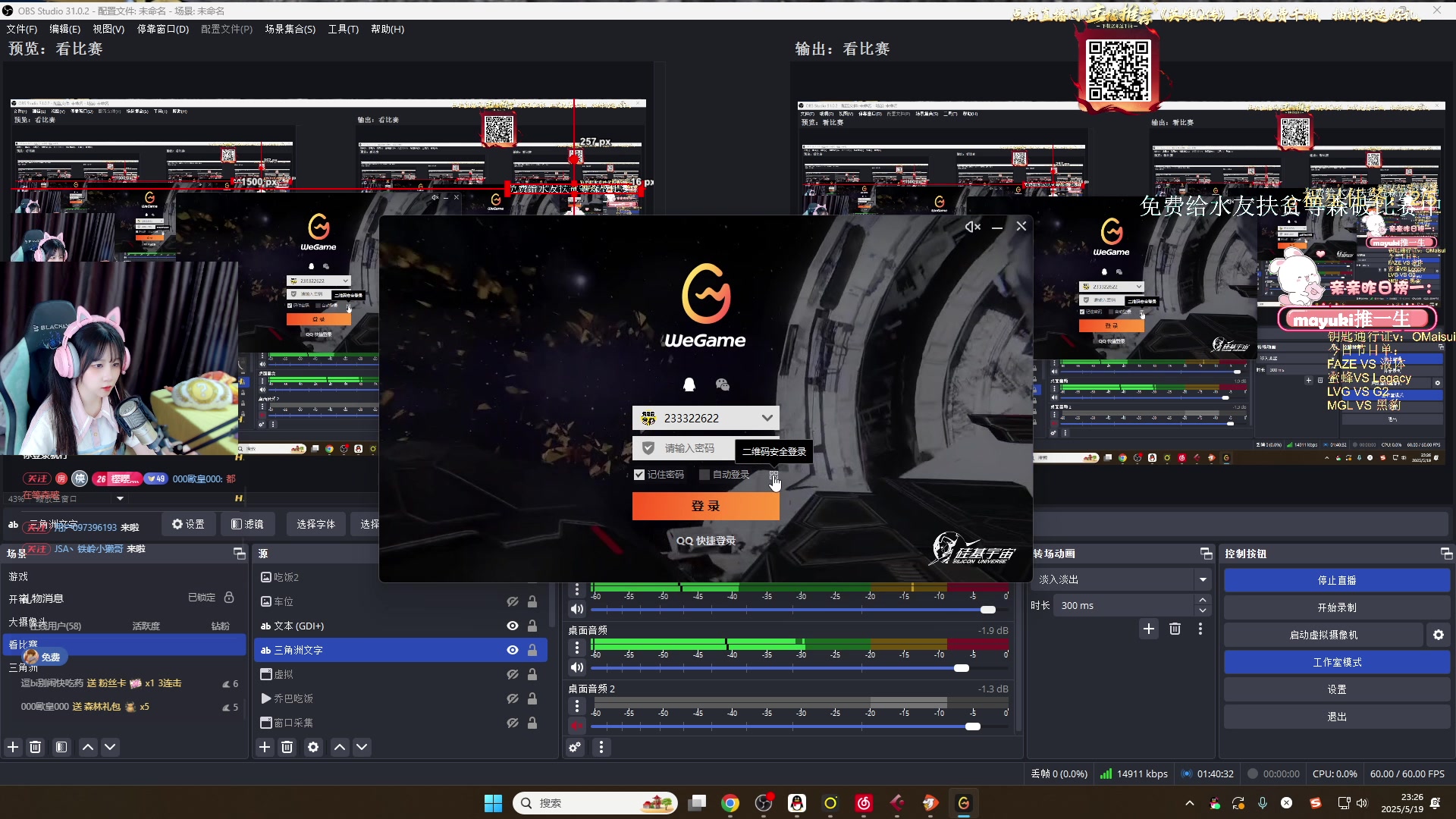This screenshot has height=819, width=1456.
Task: Move the selected scene down
Action: point(110,748)
